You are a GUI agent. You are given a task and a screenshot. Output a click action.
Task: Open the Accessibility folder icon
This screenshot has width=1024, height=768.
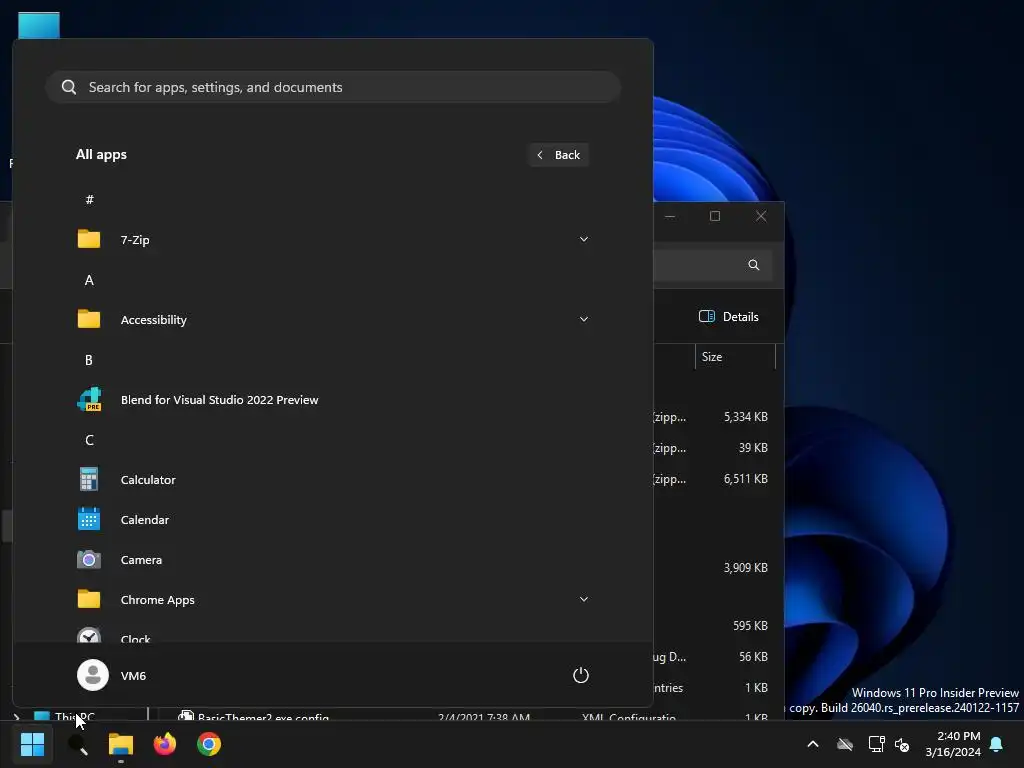pos(89,319)
